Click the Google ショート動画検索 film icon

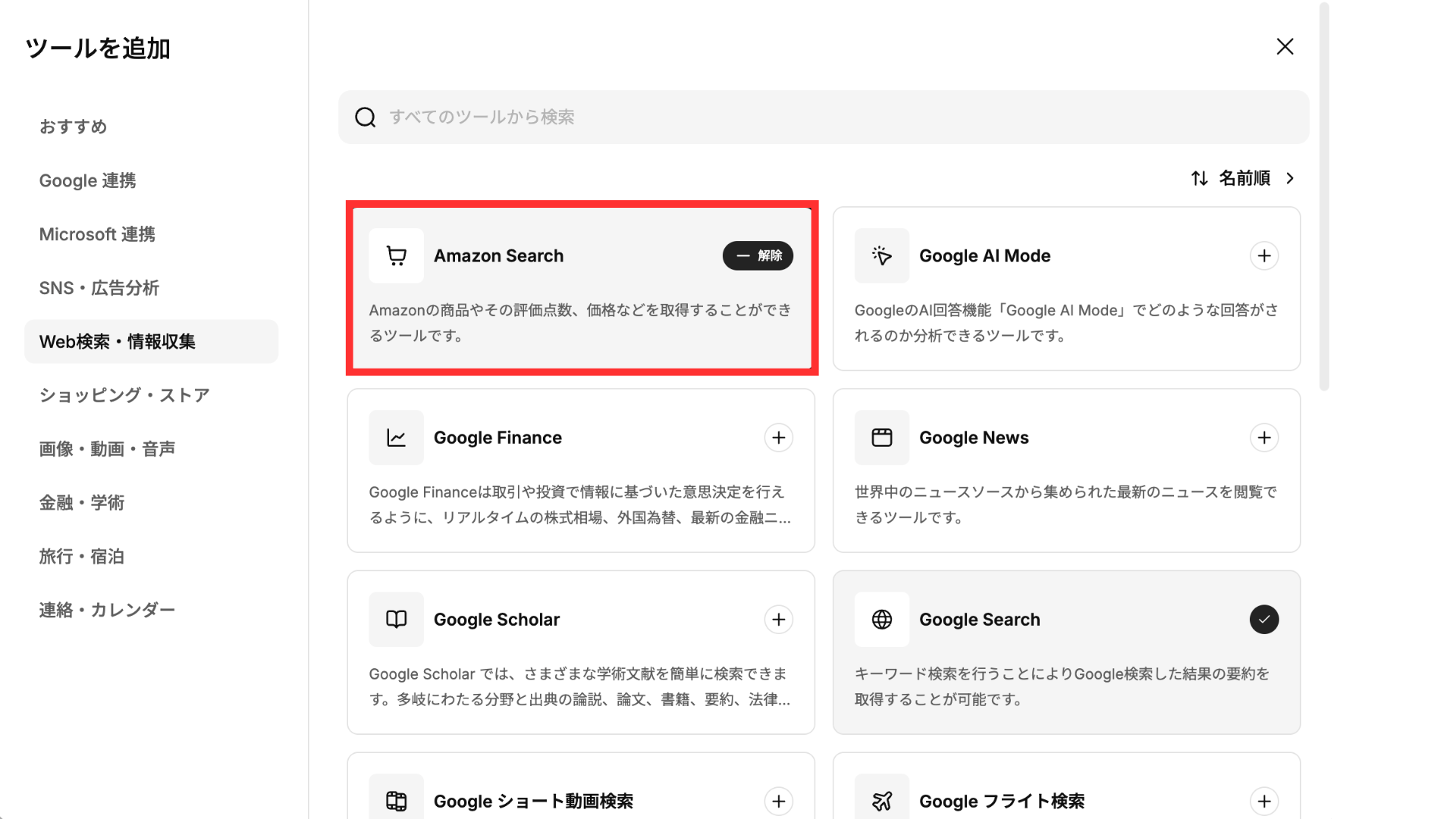(396, 801)
